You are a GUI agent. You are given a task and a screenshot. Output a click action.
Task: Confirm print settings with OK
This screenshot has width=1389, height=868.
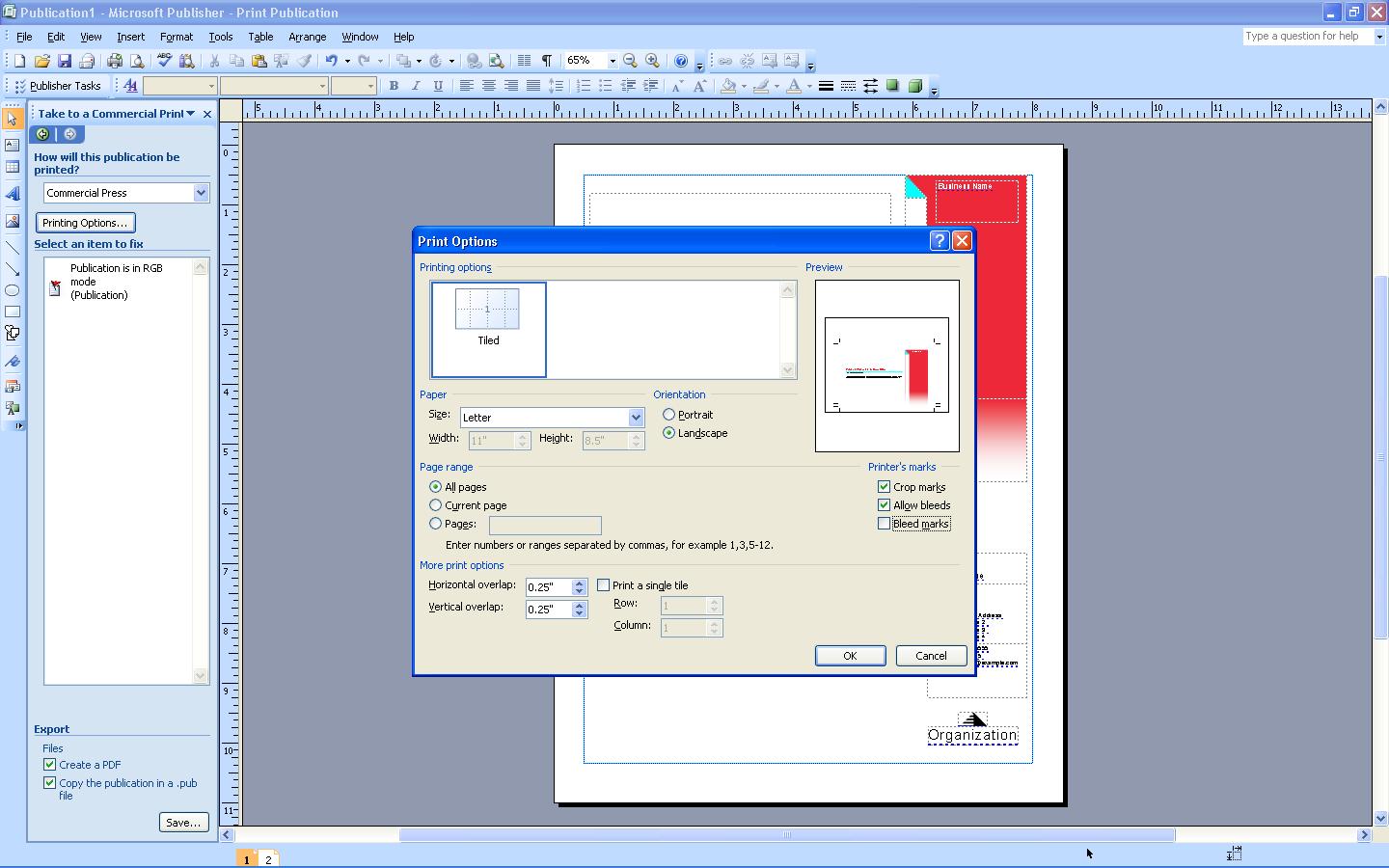pyautogui.click(x=850, y=655)
